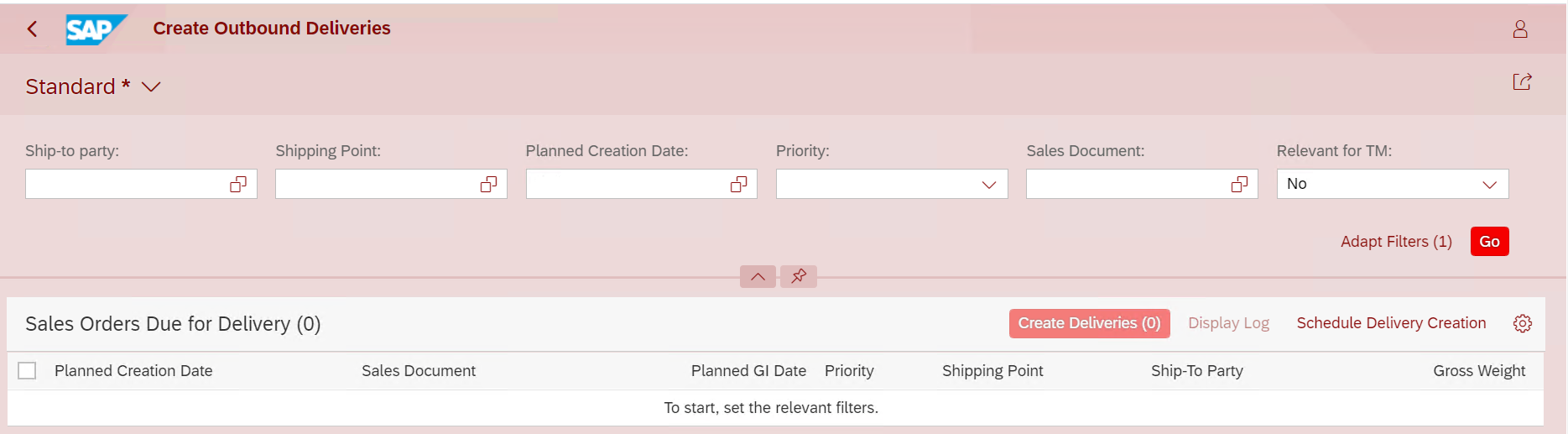The height and width of the screenshot is (434, 1568).
Task: Click Create Deliveries (0) button
Action: coord(1089,323)
